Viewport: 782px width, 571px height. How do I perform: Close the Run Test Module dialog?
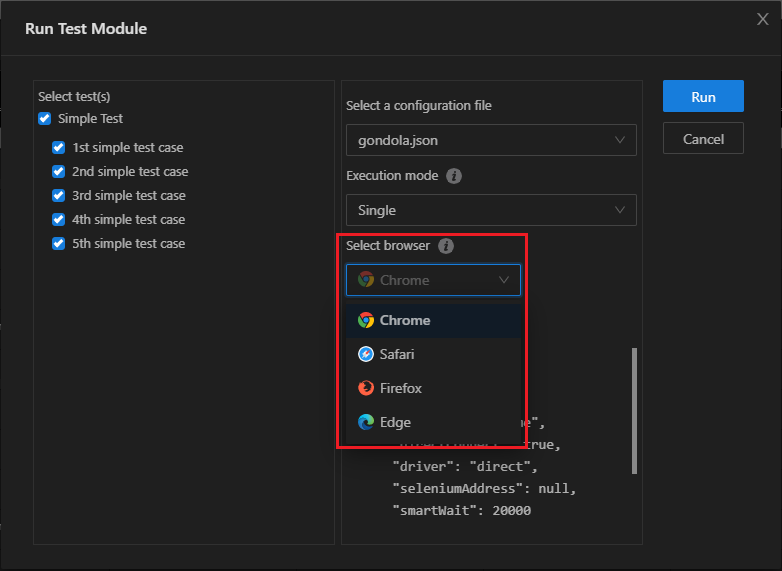[x=762, y=19]
